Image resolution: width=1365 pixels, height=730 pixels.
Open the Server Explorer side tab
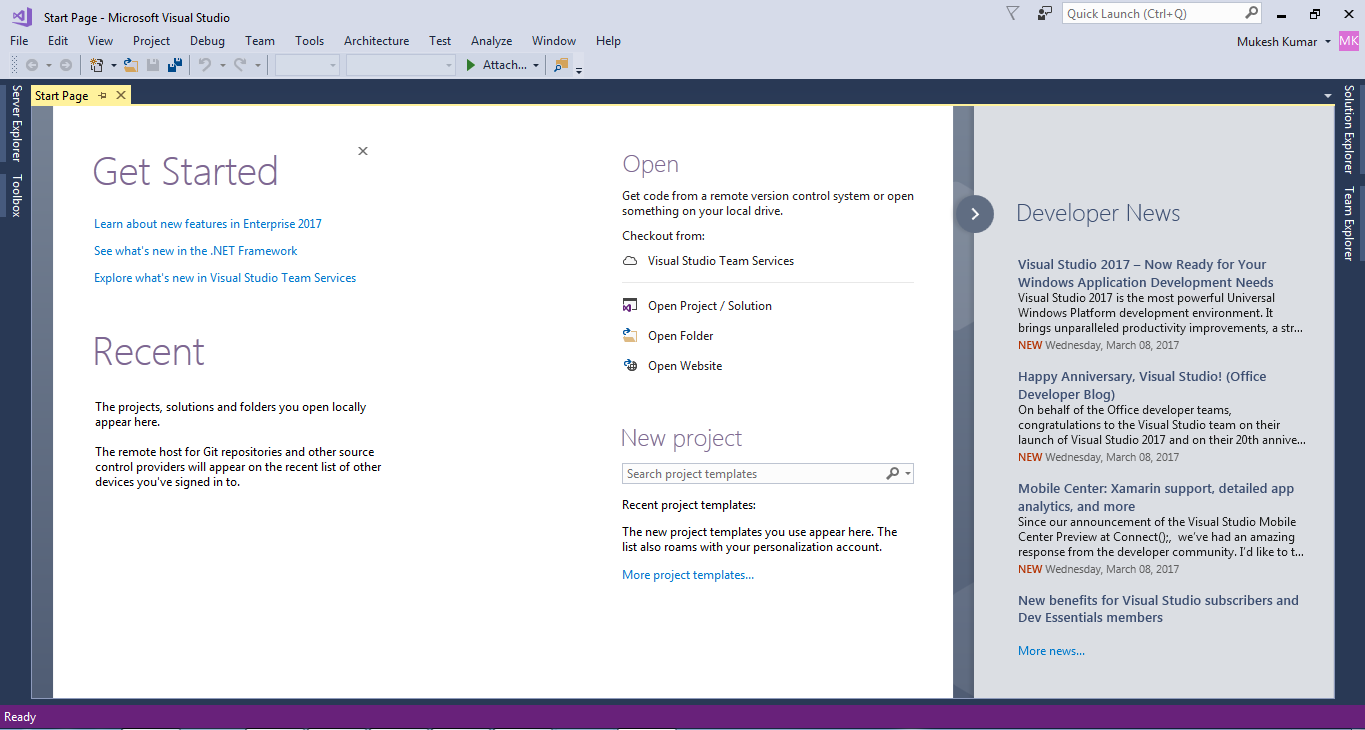[16, 123]
